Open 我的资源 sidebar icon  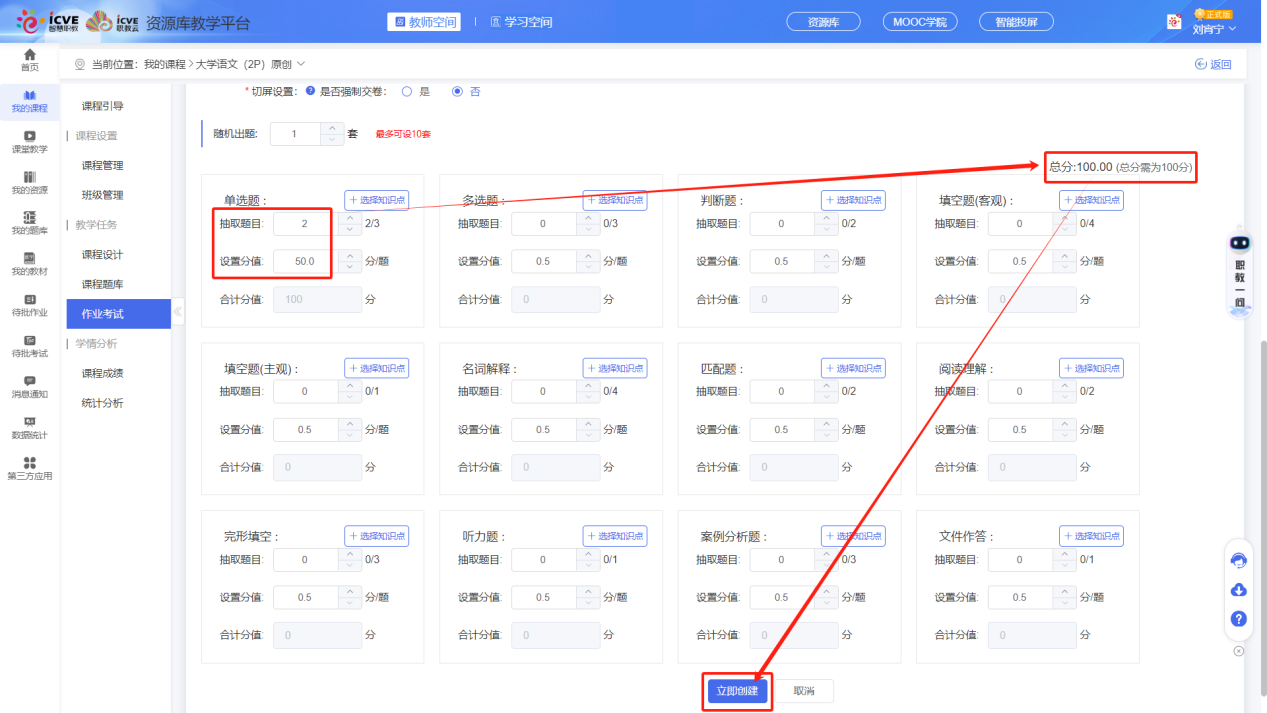[x=30, y=182]
